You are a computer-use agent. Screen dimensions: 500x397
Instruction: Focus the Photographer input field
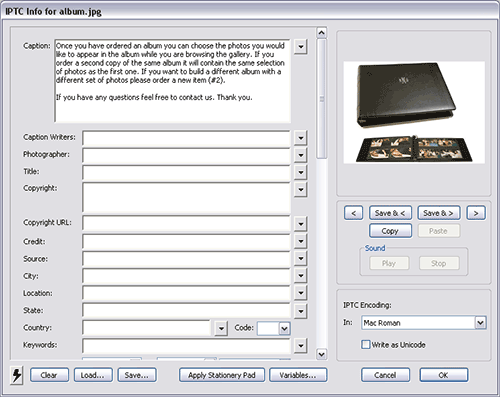pos(186,156)
